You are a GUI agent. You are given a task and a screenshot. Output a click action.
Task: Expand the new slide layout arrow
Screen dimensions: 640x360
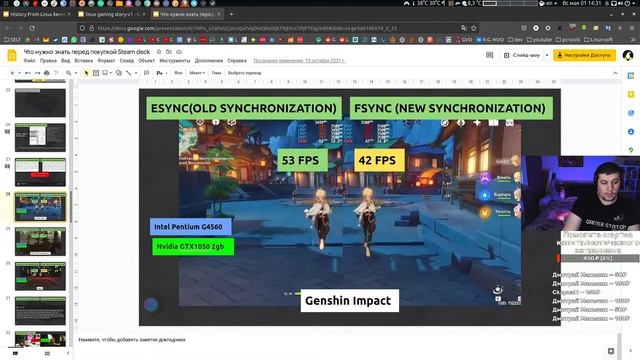[x=19, y=73]
